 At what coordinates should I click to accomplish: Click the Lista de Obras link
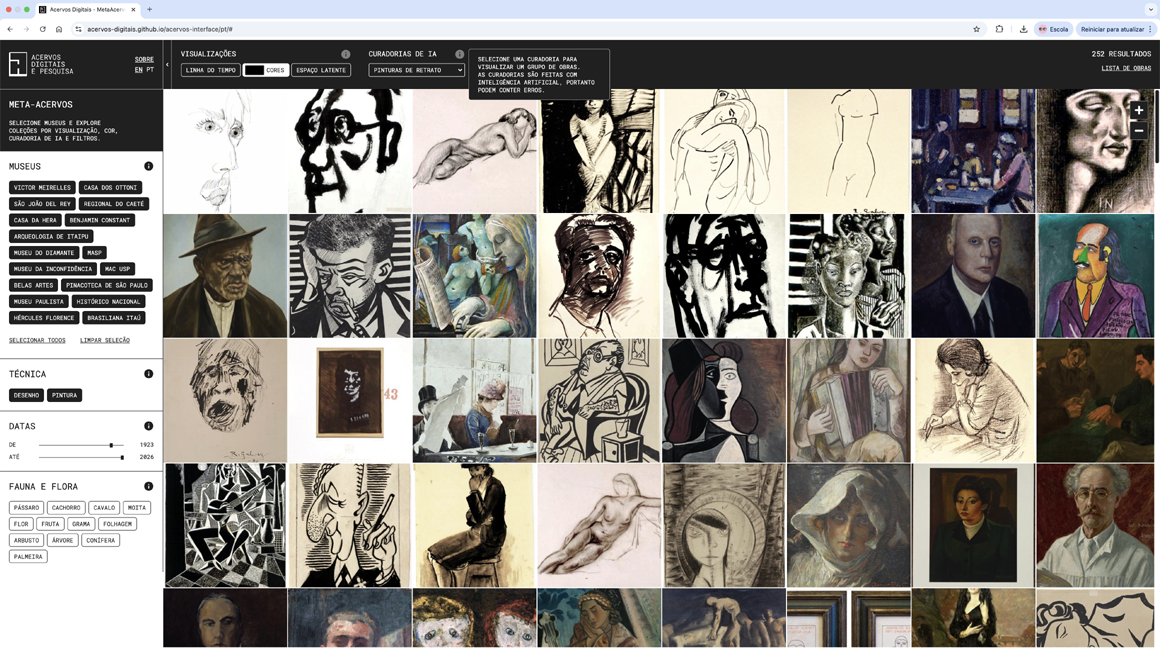tap(1126, 68)
